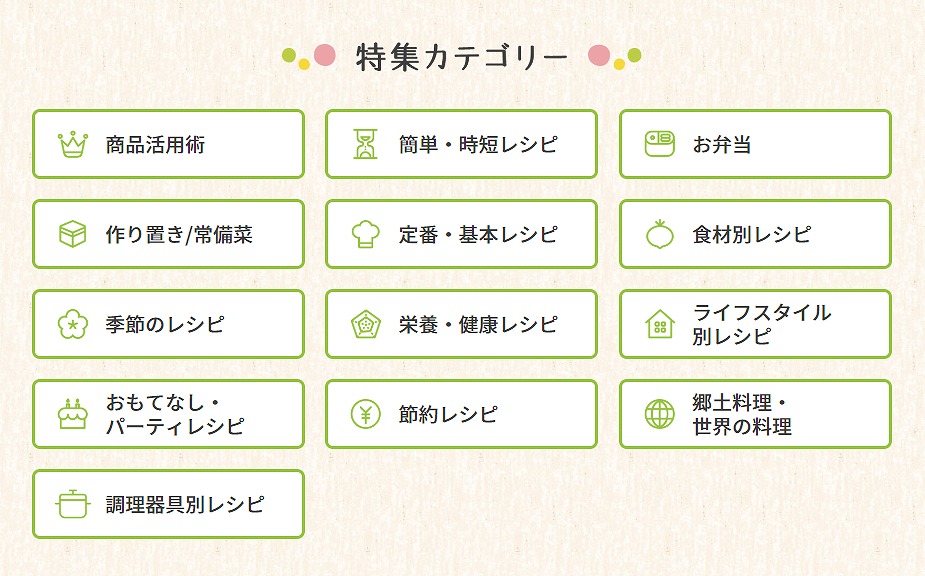Open 調理器具別レシピ category
This screenshot has height=576, width=925.
tap(186, 504)
